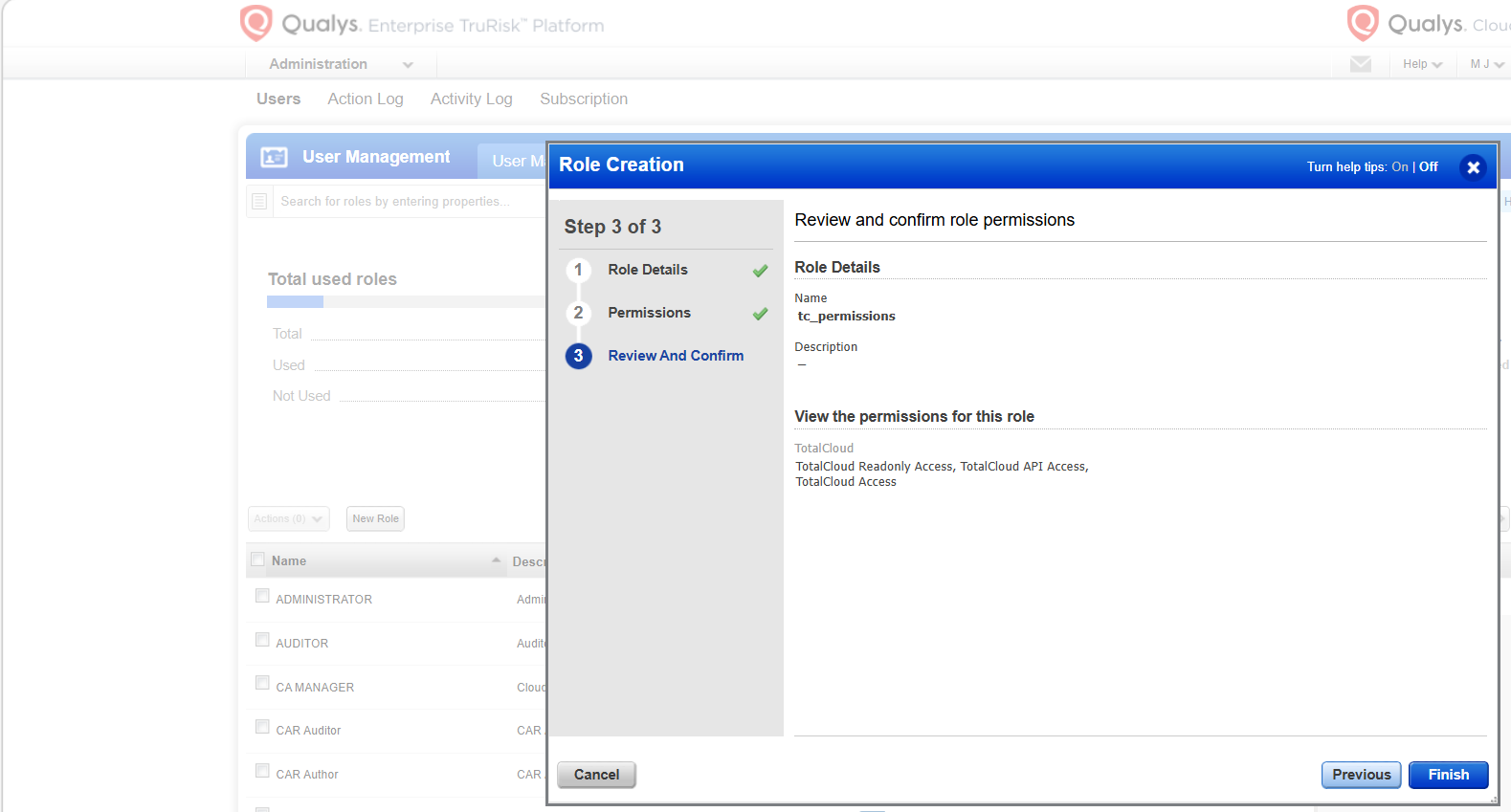The height and width of the screenshot is (812, 1511).
Task: Toggle the select-all checkbox in Name header
Action: [x=257, y=560]
